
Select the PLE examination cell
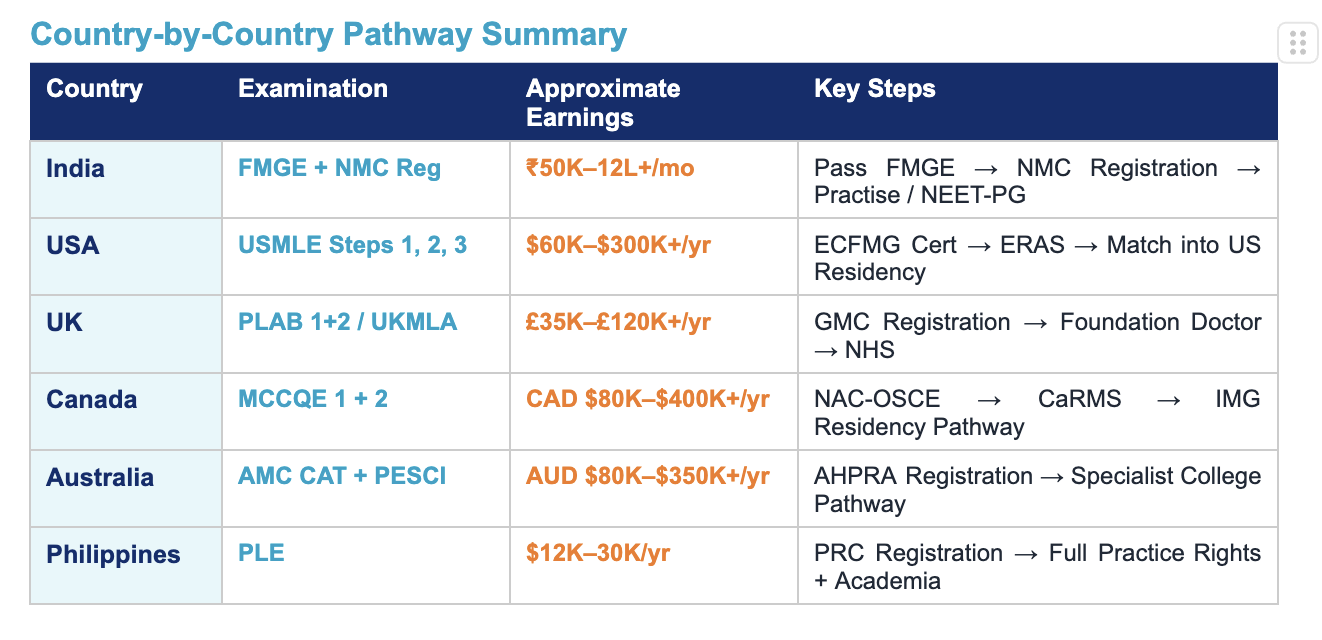click(x=261, y=553)
